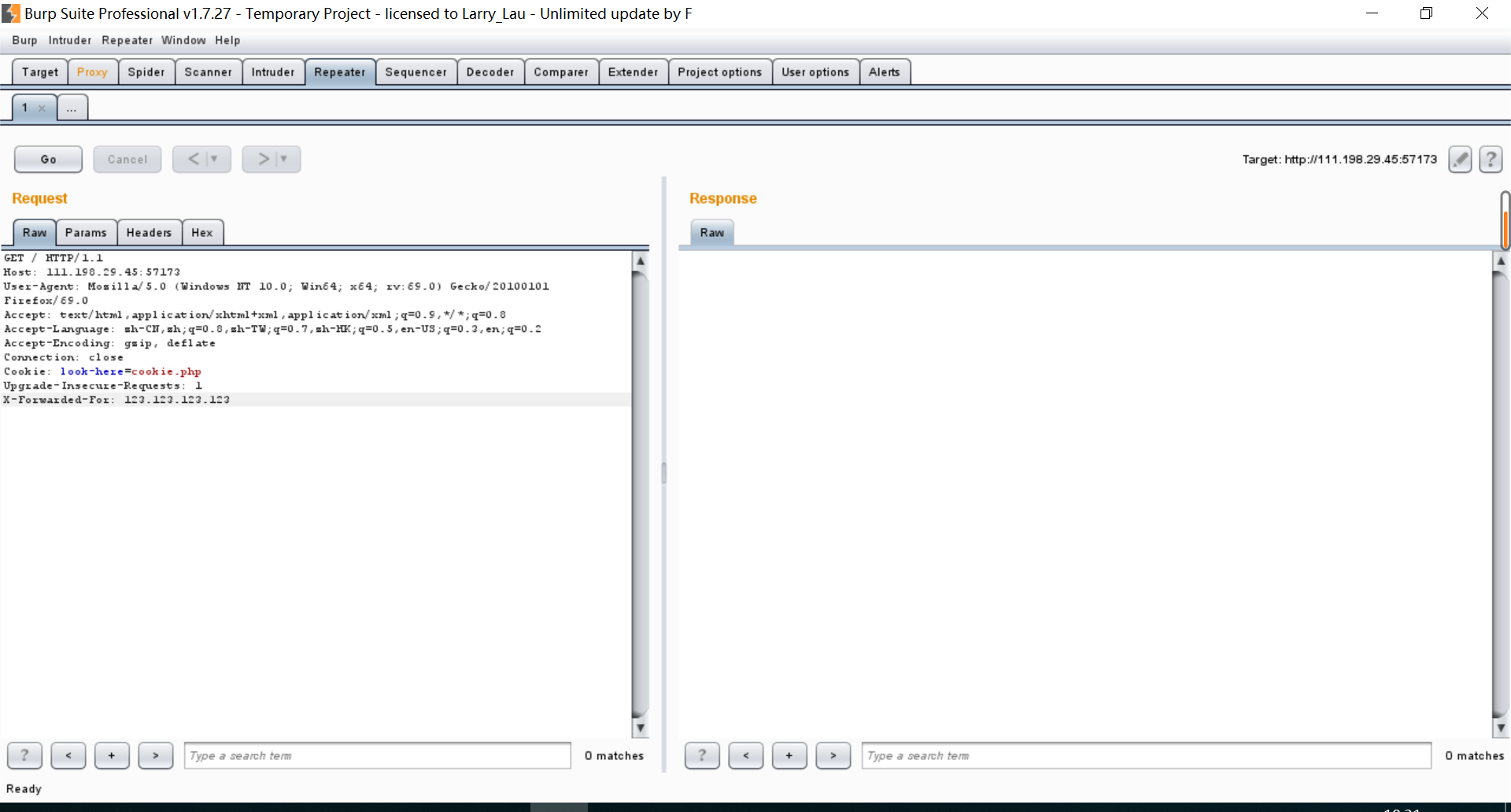The width and height of the screenshot is (1511, 812).
Task: Select request Raw view tab
Action: click(x=35, y=232)
